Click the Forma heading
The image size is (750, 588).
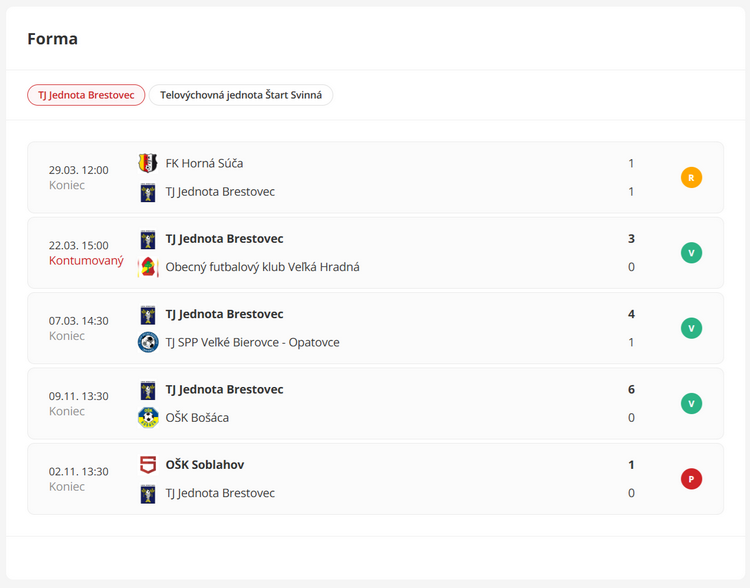click(x=53, y=39)
